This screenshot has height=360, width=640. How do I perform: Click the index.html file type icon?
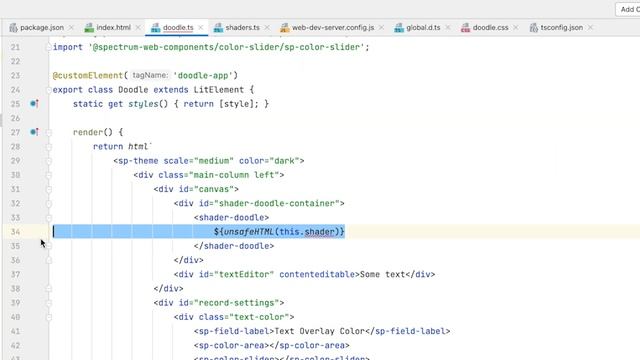[x=89, y=27]
